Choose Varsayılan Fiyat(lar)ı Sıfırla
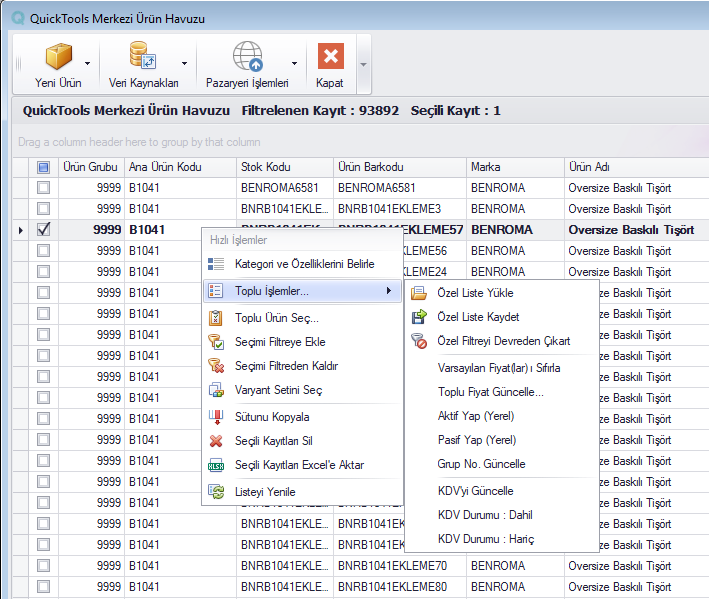709x599 pixels. pos(499,368)
